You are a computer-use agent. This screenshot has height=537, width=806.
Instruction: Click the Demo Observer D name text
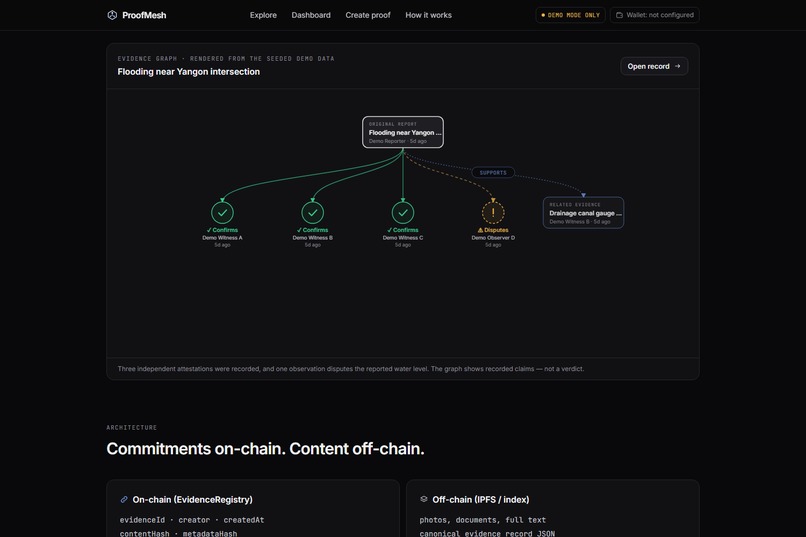pos(493,238)
